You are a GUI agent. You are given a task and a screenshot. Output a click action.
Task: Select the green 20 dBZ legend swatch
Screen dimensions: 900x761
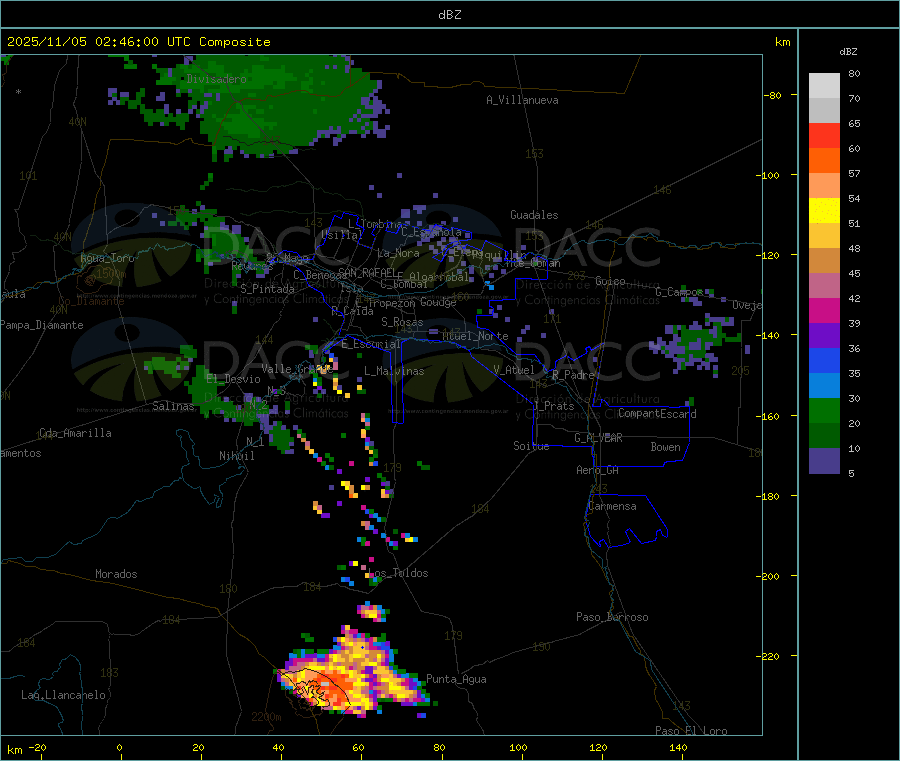tap(824, 410)
